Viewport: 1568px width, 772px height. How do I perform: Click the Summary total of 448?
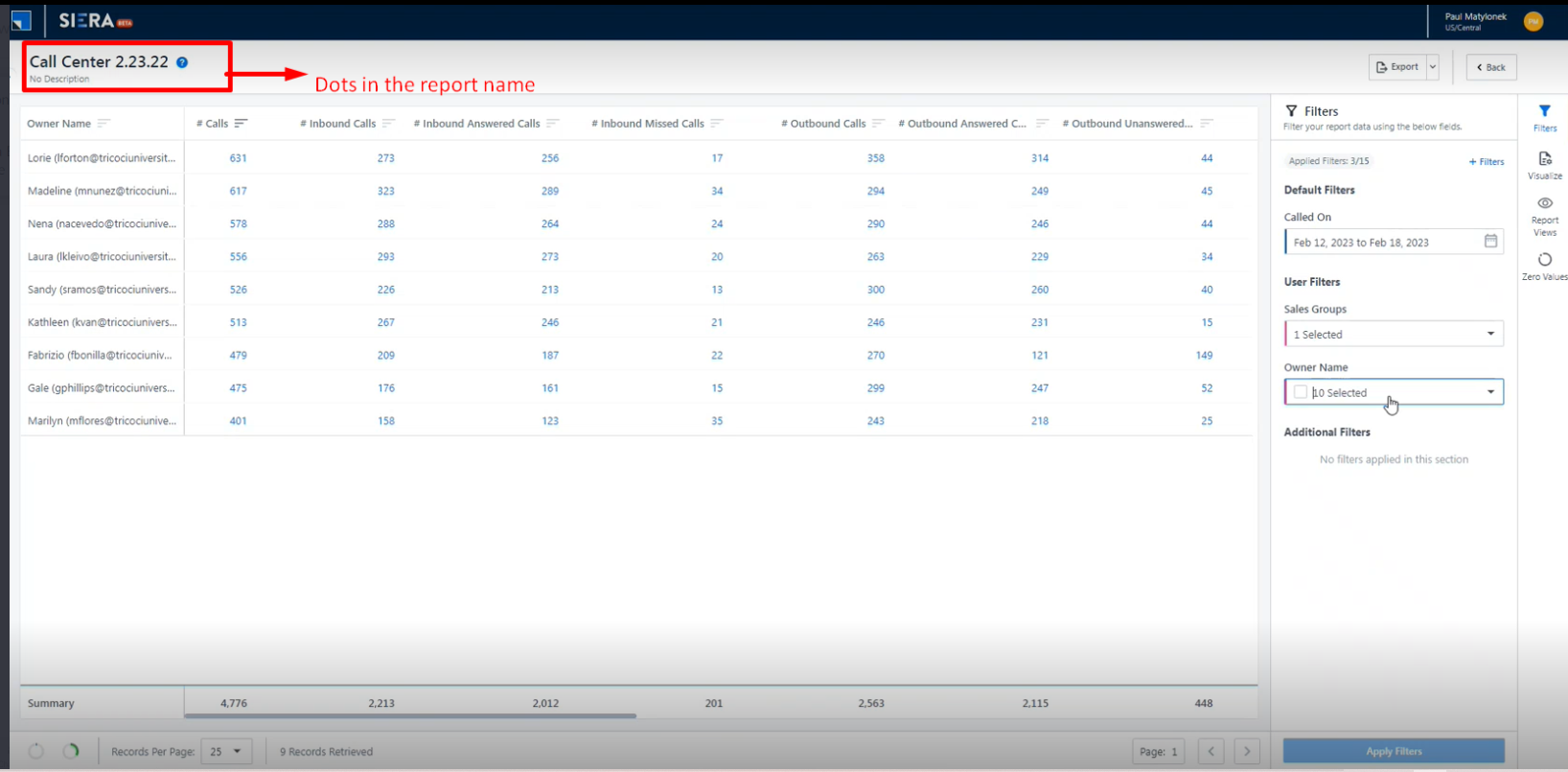click(x=1204, y=703)
